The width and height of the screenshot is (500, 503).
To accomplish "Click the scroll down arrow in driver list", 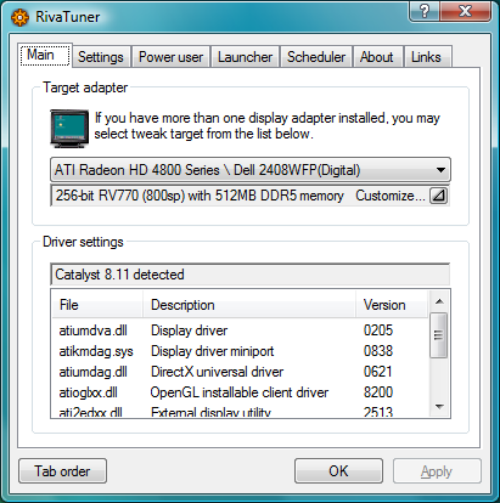I will point(439,406).
